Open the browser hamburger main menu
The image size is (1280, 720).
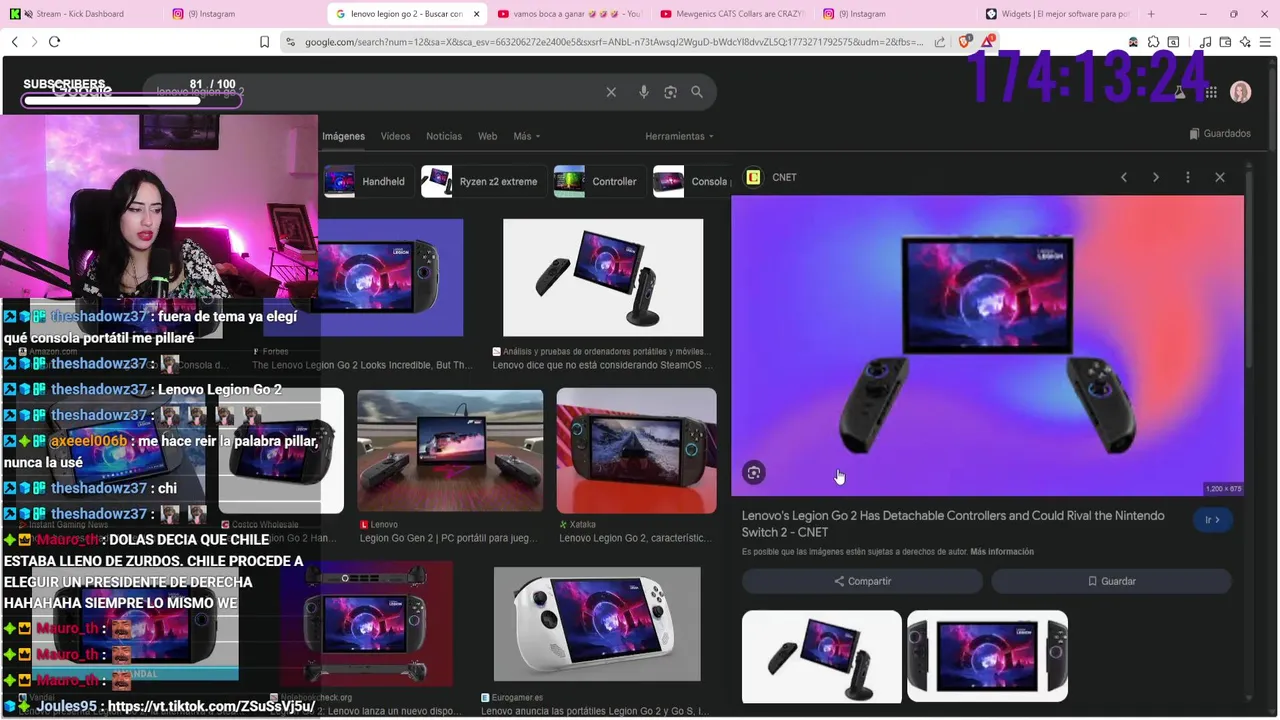coord(1265,42)
